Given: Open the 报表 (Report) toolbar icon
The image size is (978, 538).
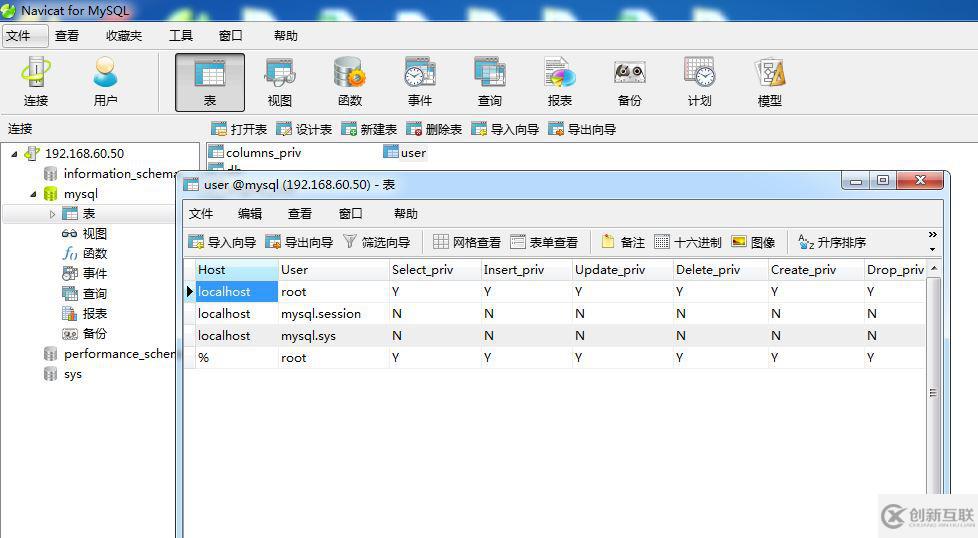Looking at the screenshot, I should (x=559, y=82).
